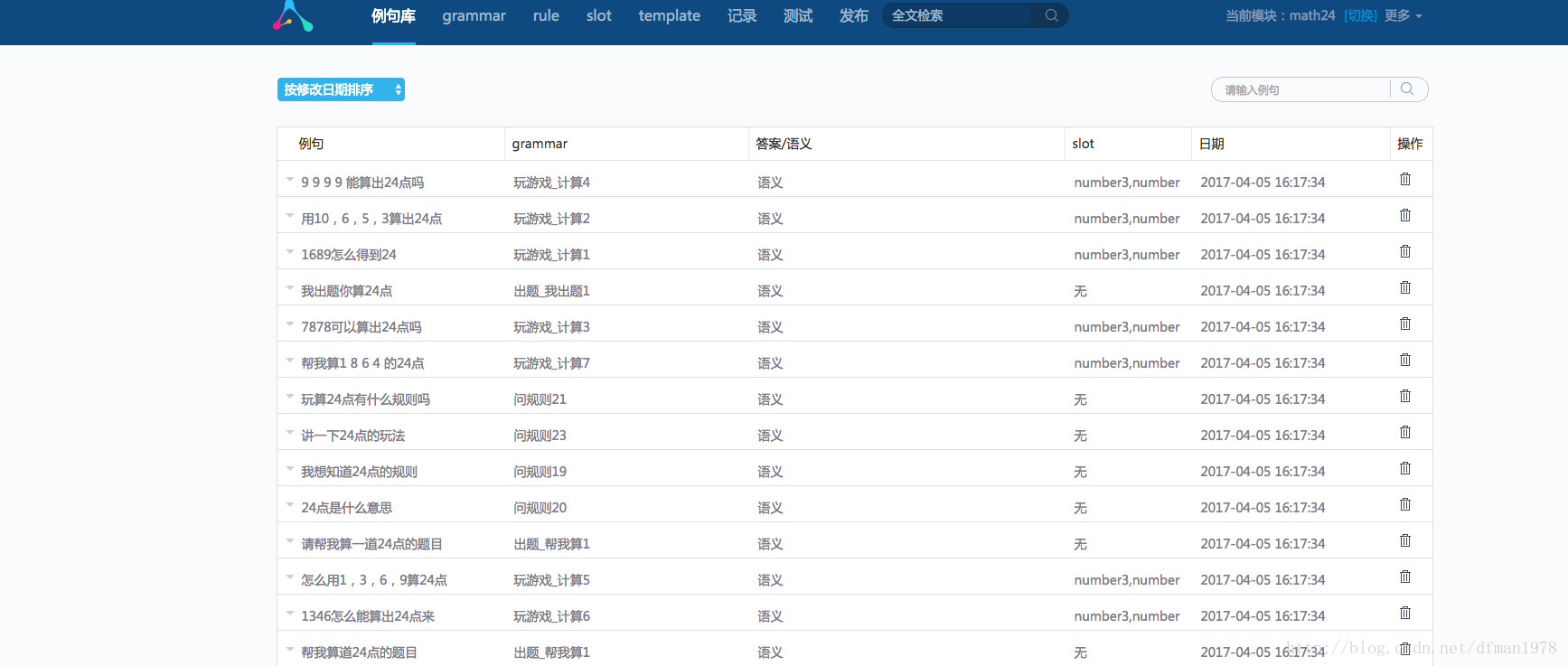Delete the row '我出题你算24点'
Image resolution: width=1568 pixels, height=666 pixels.
tap(1405, 287)
